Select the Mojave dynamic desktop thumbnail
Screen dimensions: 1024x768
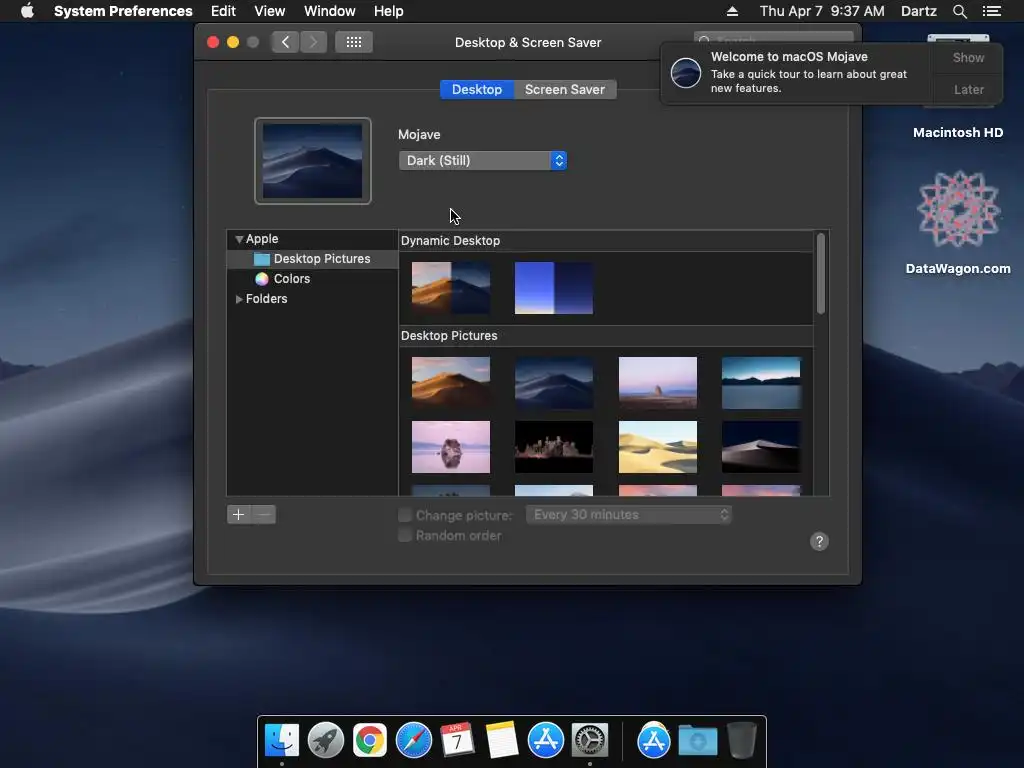click(451, 288)
